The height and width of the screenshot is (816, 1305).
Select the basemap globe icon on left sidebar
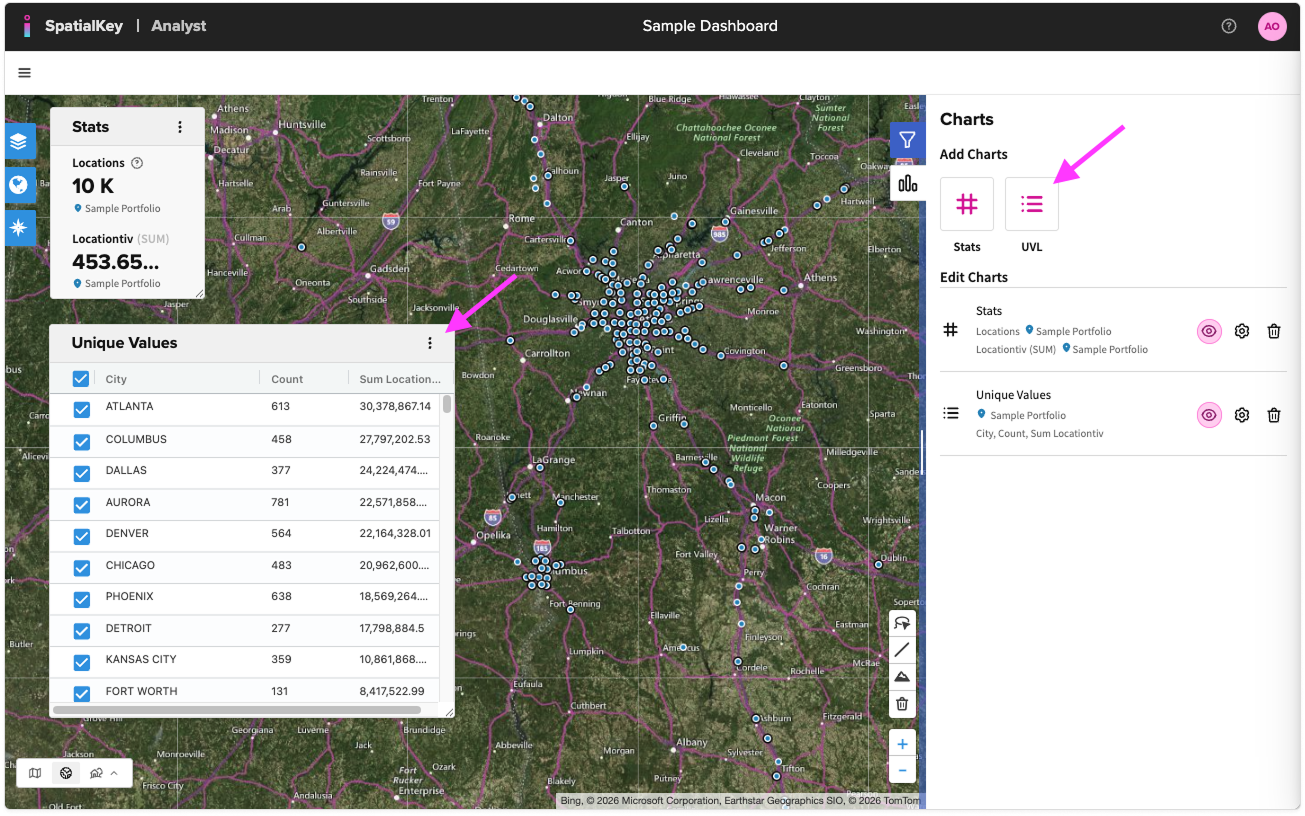(20, 185)
